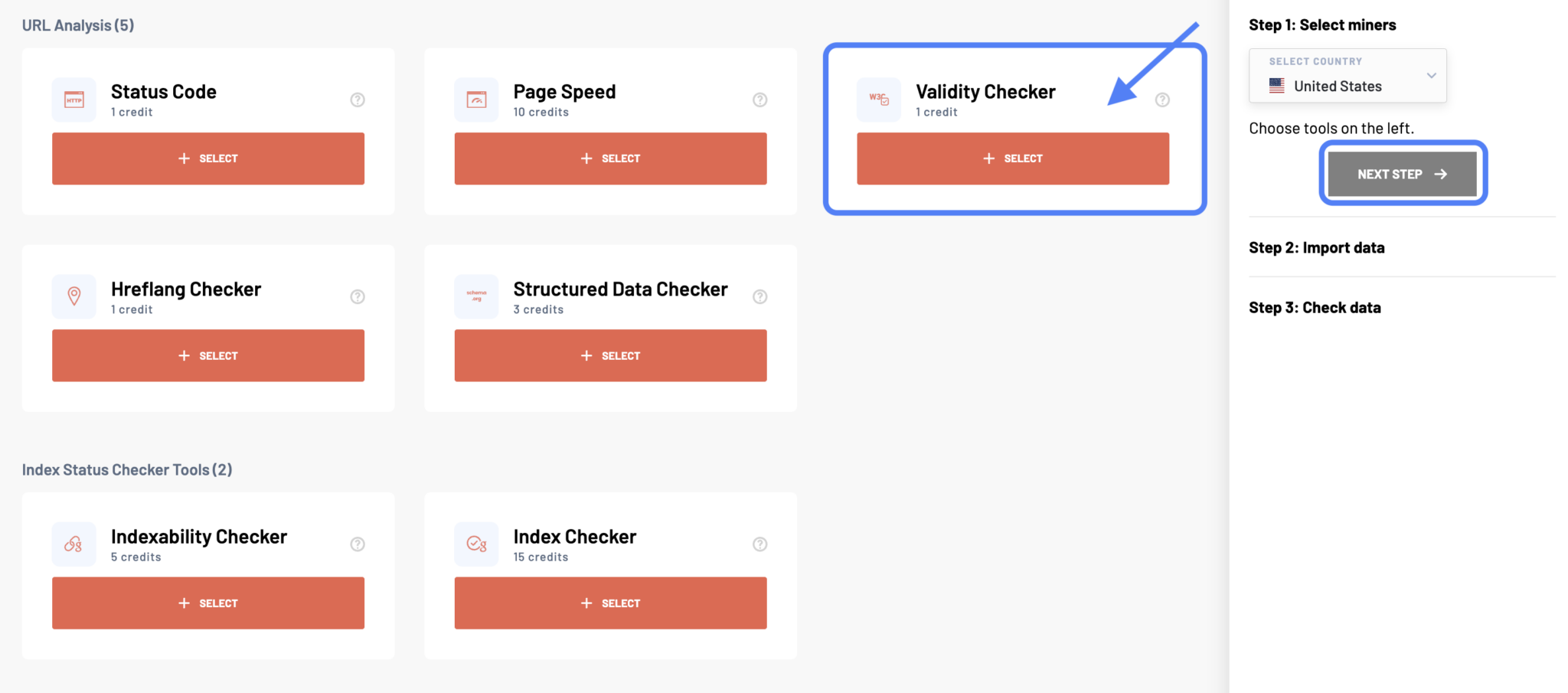This screenshot has height=693, width=1568.
Task: Click the Indexability Checker icon
Action: pyautogui.click(x=73, y=544)
